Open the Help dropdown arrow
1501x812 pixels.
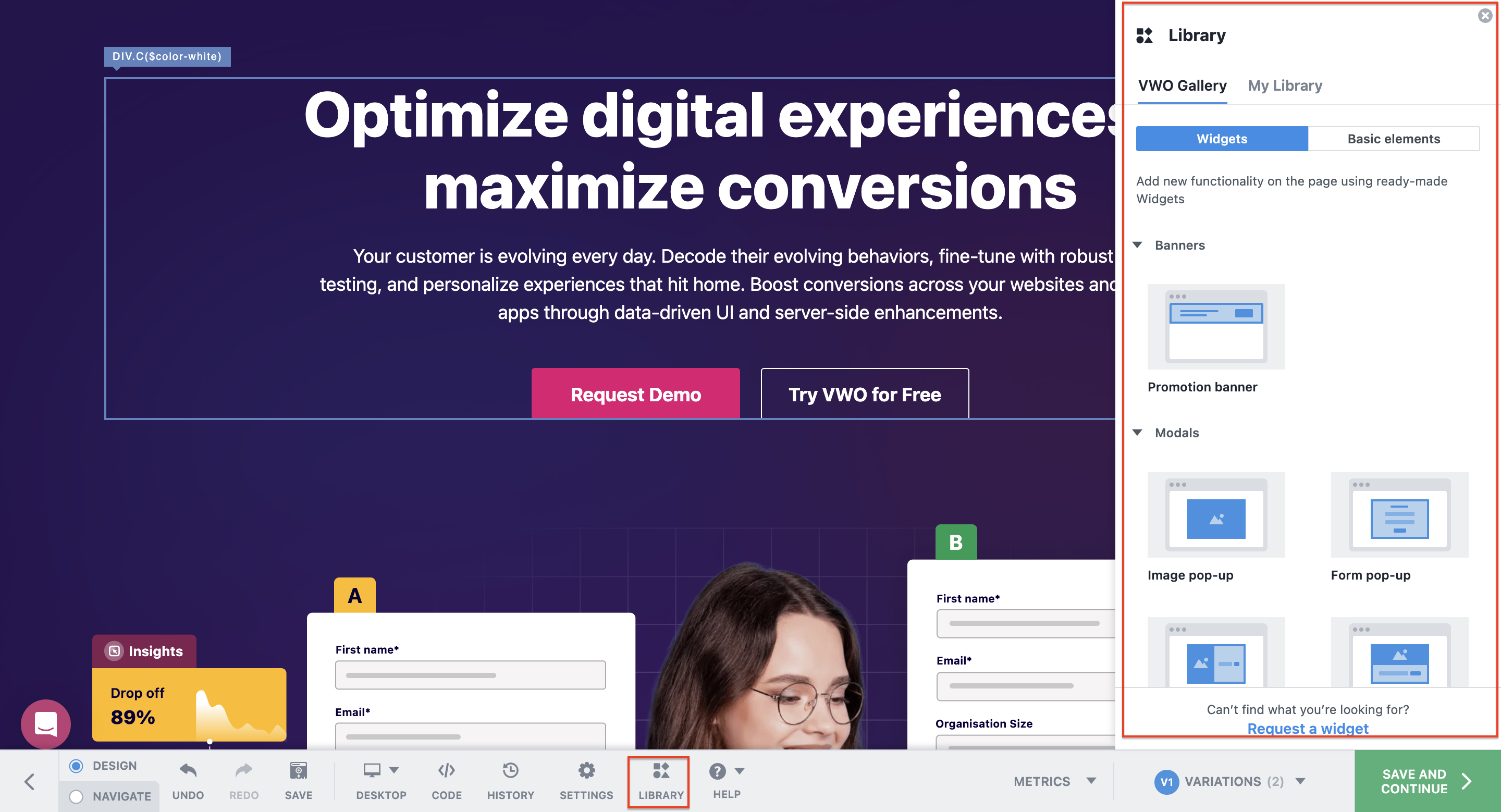[x=740, y=771]
